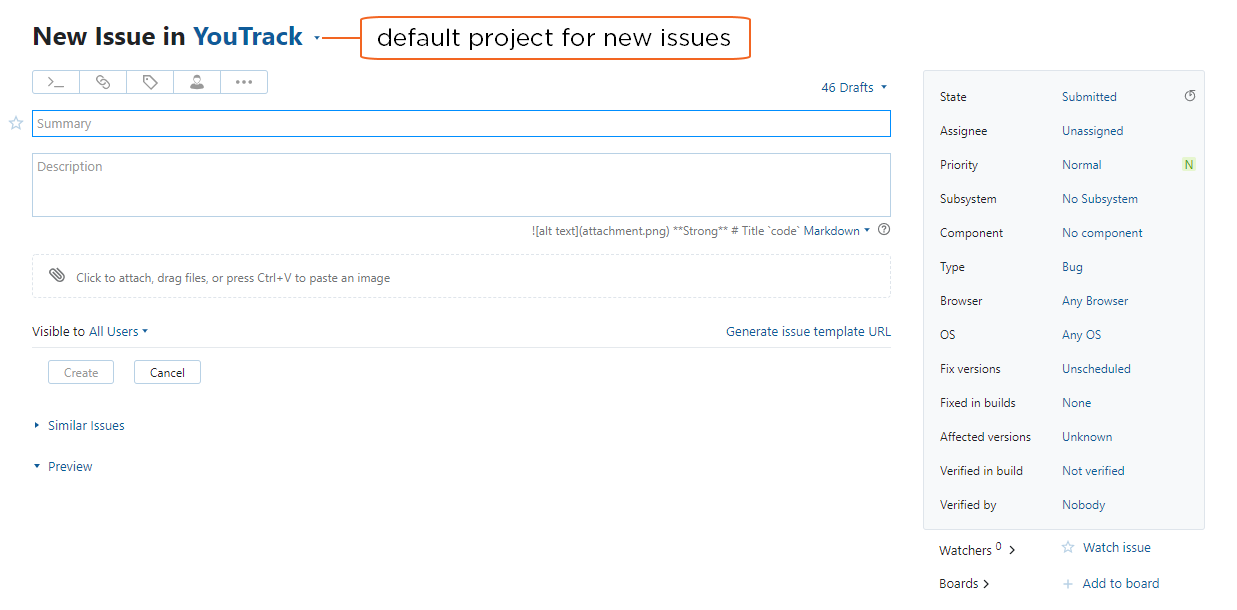Click into the Summary input field
Screen dimensions: 1237x610
click(x=461, y=123)
